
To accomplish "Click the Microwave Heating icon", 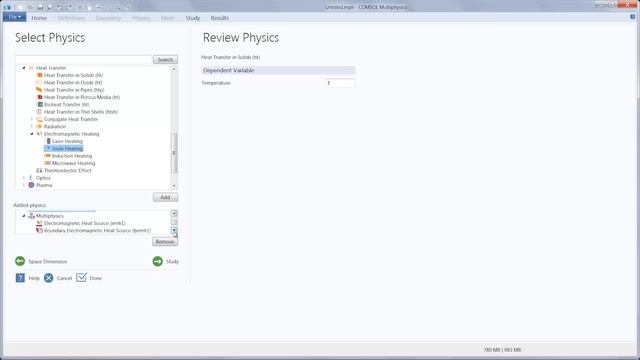I will [x=48, y=163].
